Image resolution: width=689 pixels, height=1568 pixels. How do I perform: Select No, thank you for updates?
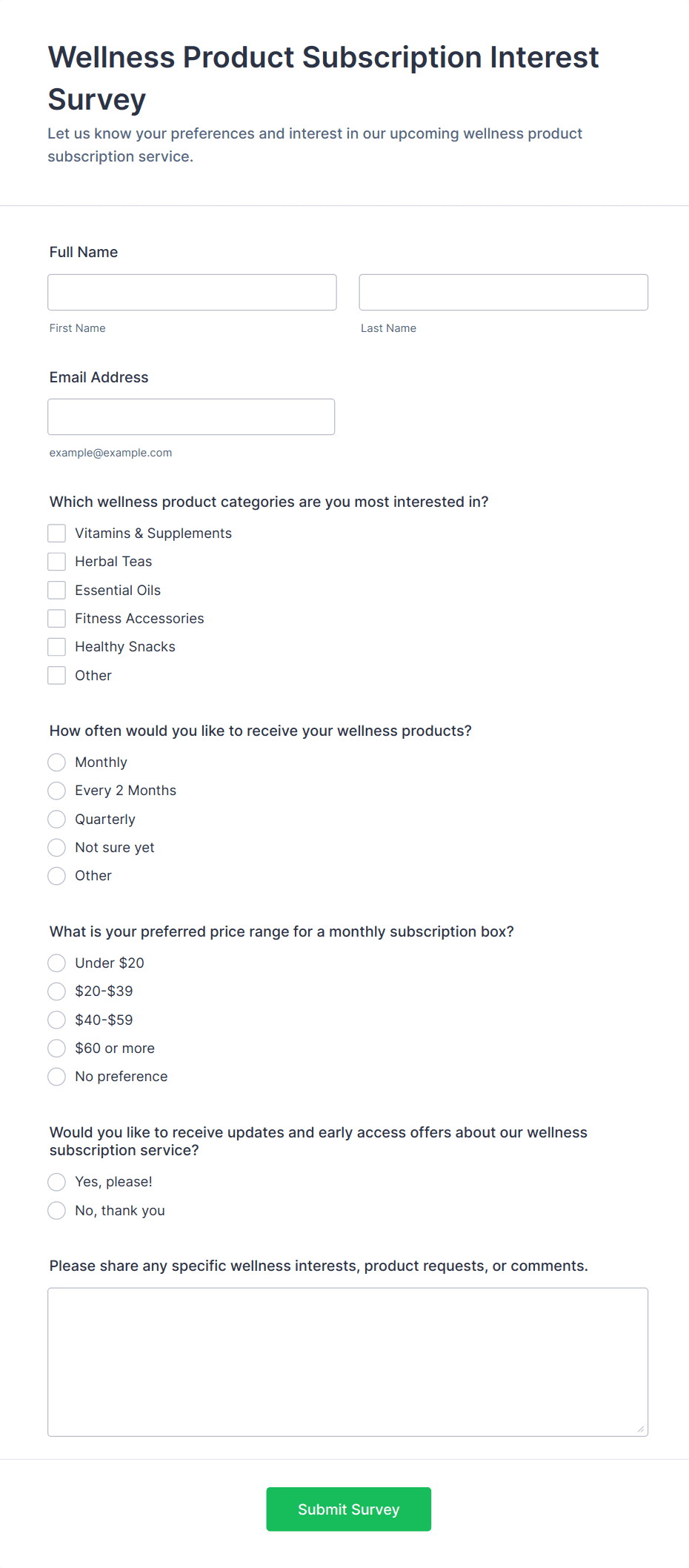[56, 1210]
